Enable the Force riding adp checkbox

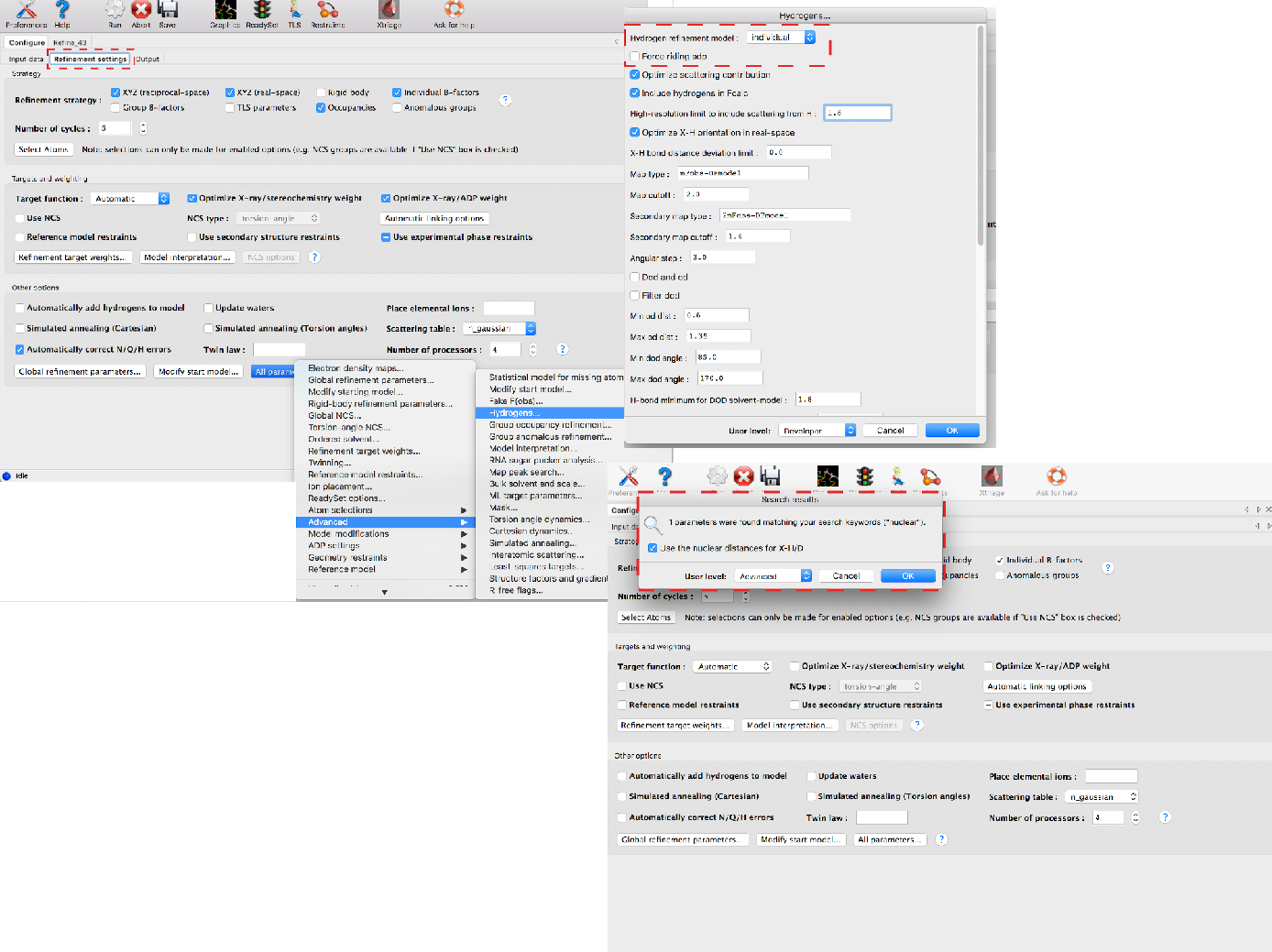pyautogui.click(x=635, y=57)
